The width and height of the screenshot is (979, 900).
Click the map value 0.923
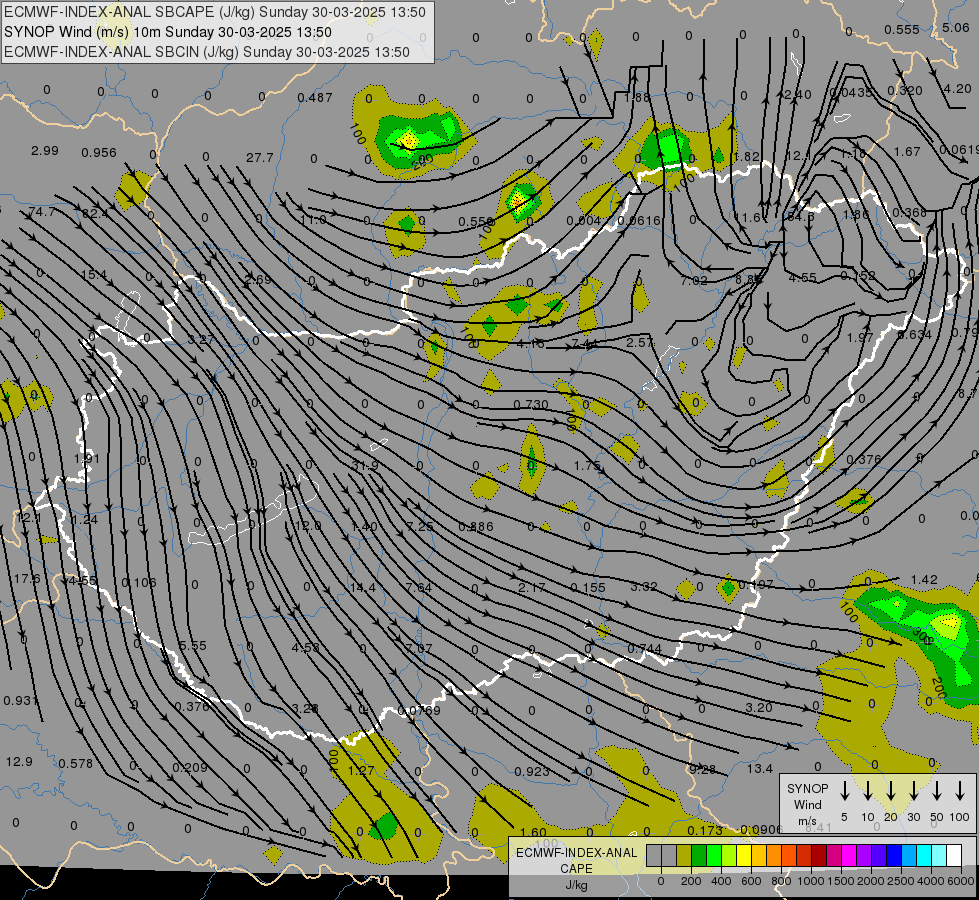click(532, 771)
